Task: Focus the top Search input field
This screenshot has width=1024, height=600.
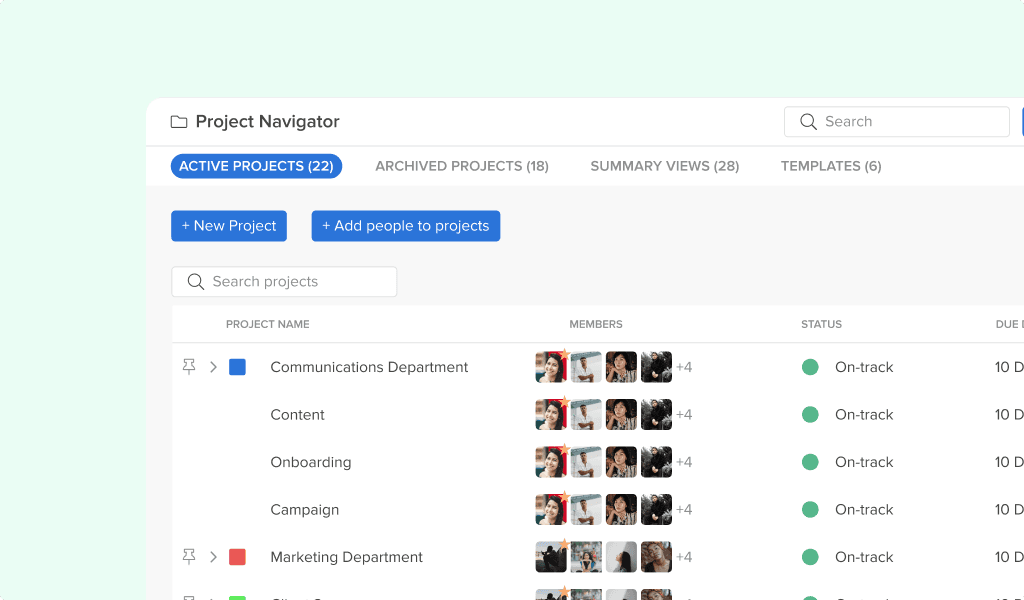Action: point(897,121)
